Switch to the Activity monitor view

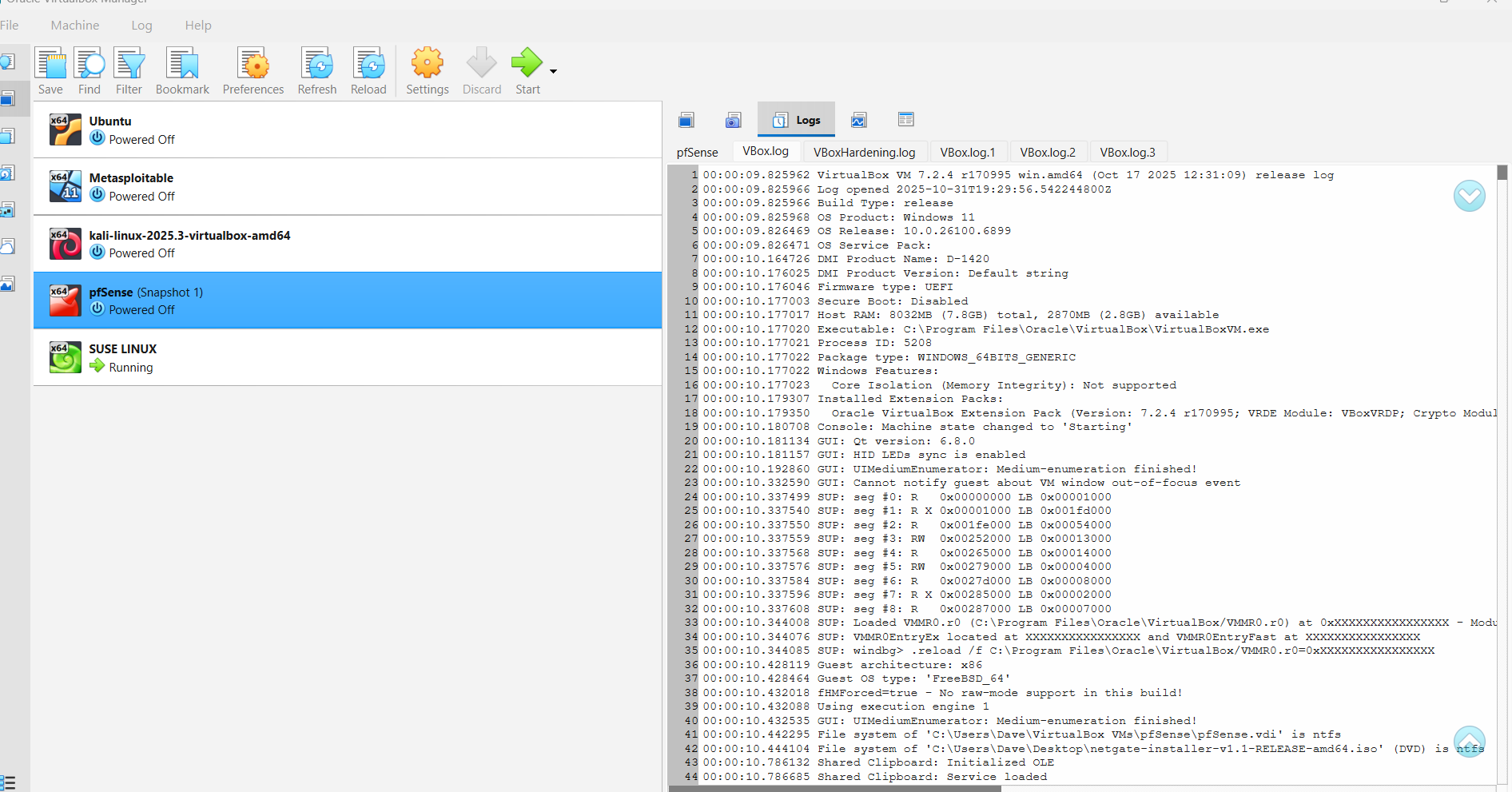coord(858,119)
